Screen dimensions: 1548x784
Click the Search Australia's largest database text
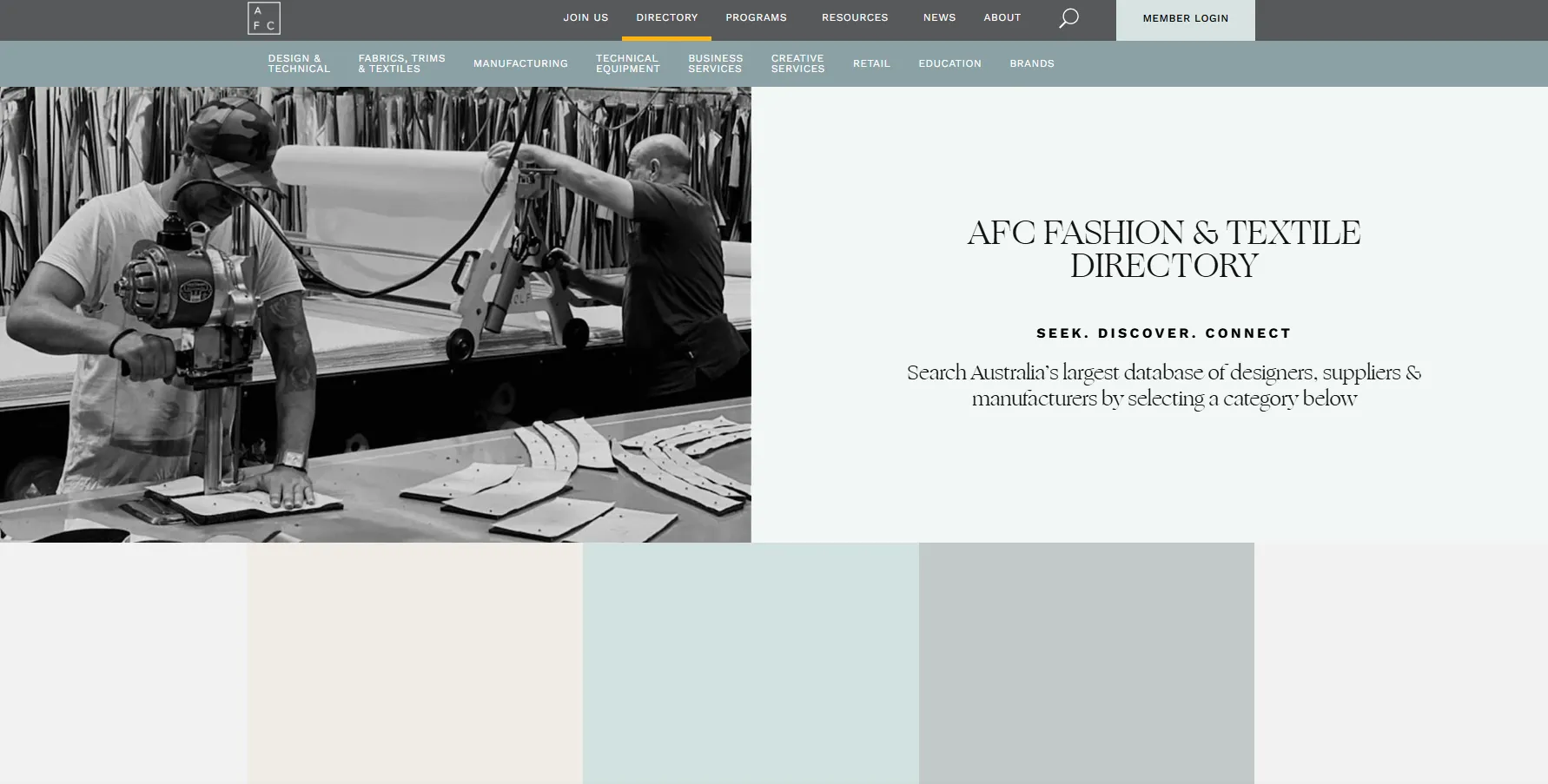coord(1164,385)
